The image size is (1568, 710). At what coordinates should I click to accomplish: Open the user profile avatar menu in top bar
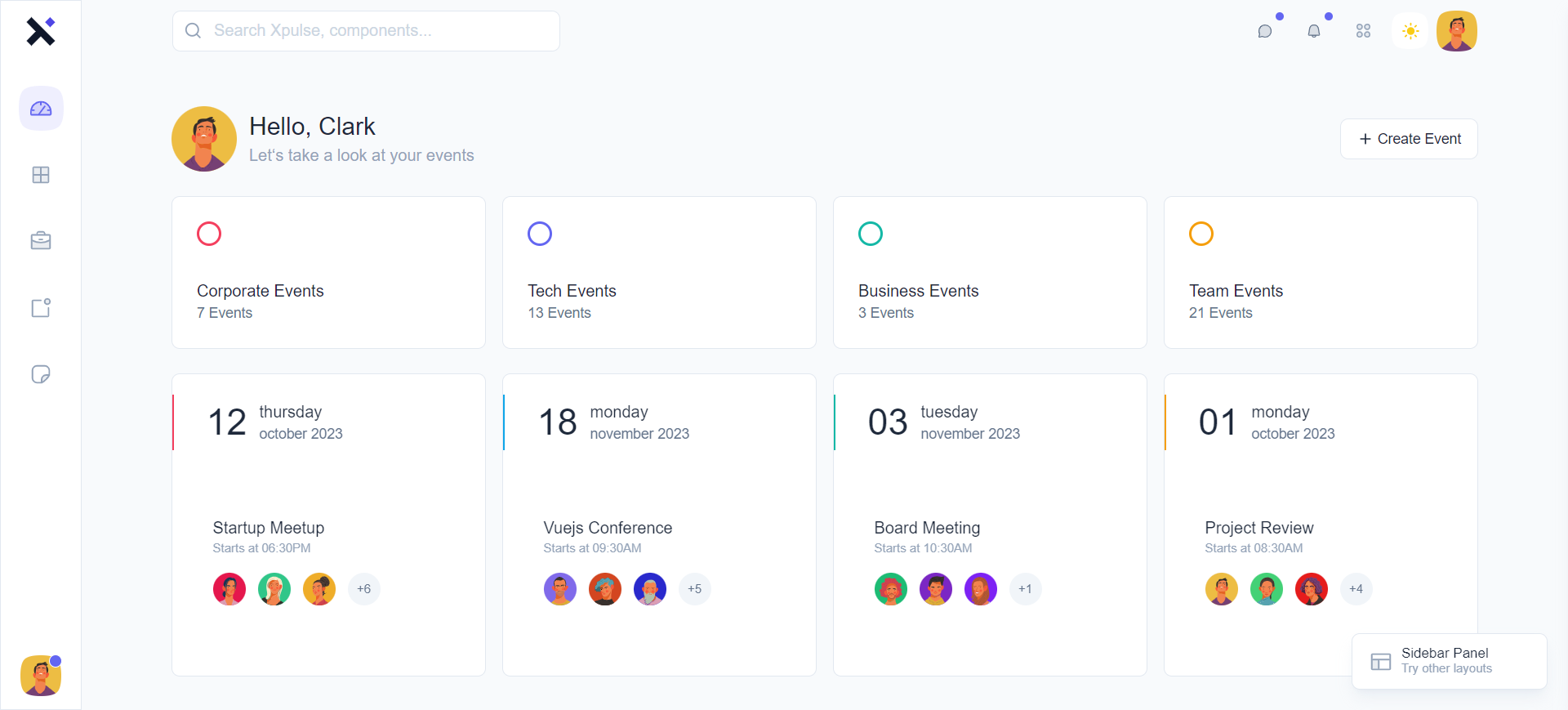pyautogui.click(x=1457, y=31)
